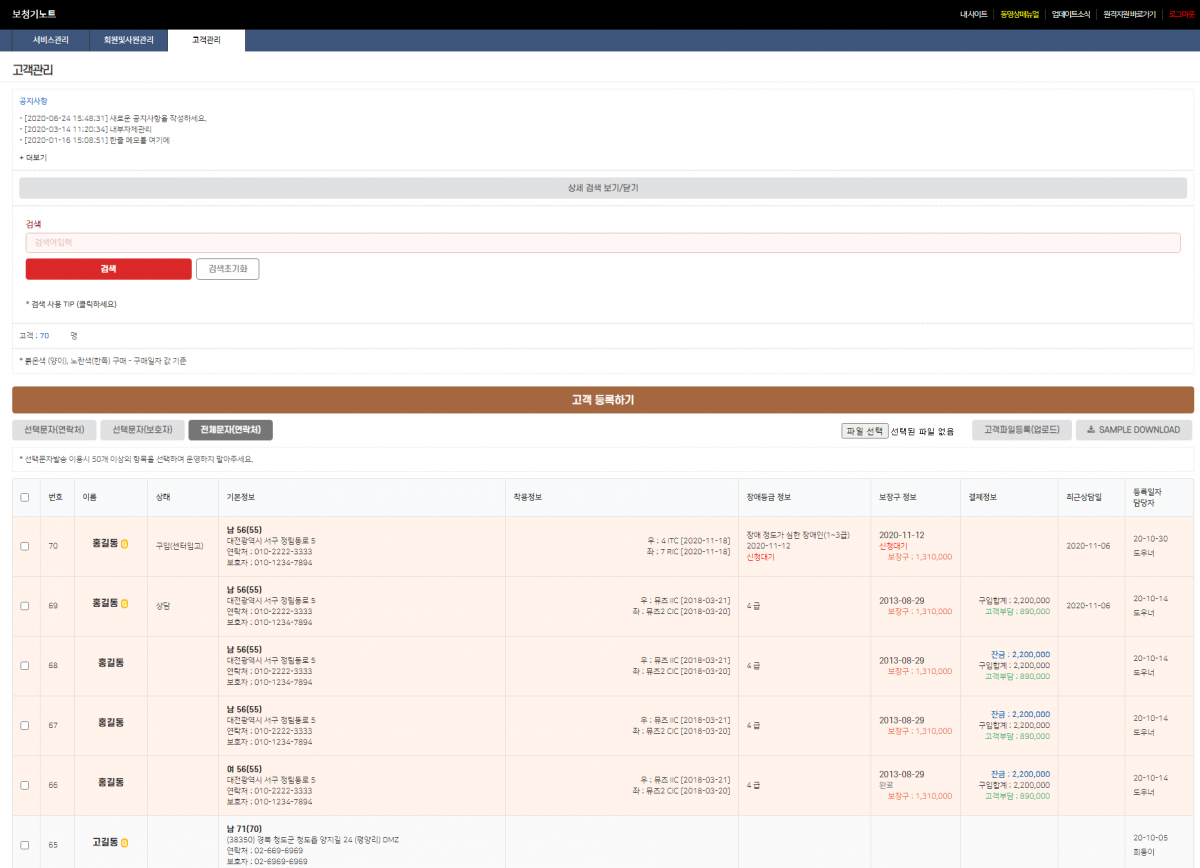Click the blue 2,200,000 amount link in row 68
This screenshot has width=1200, height=868.
(x=1031, y=654)
